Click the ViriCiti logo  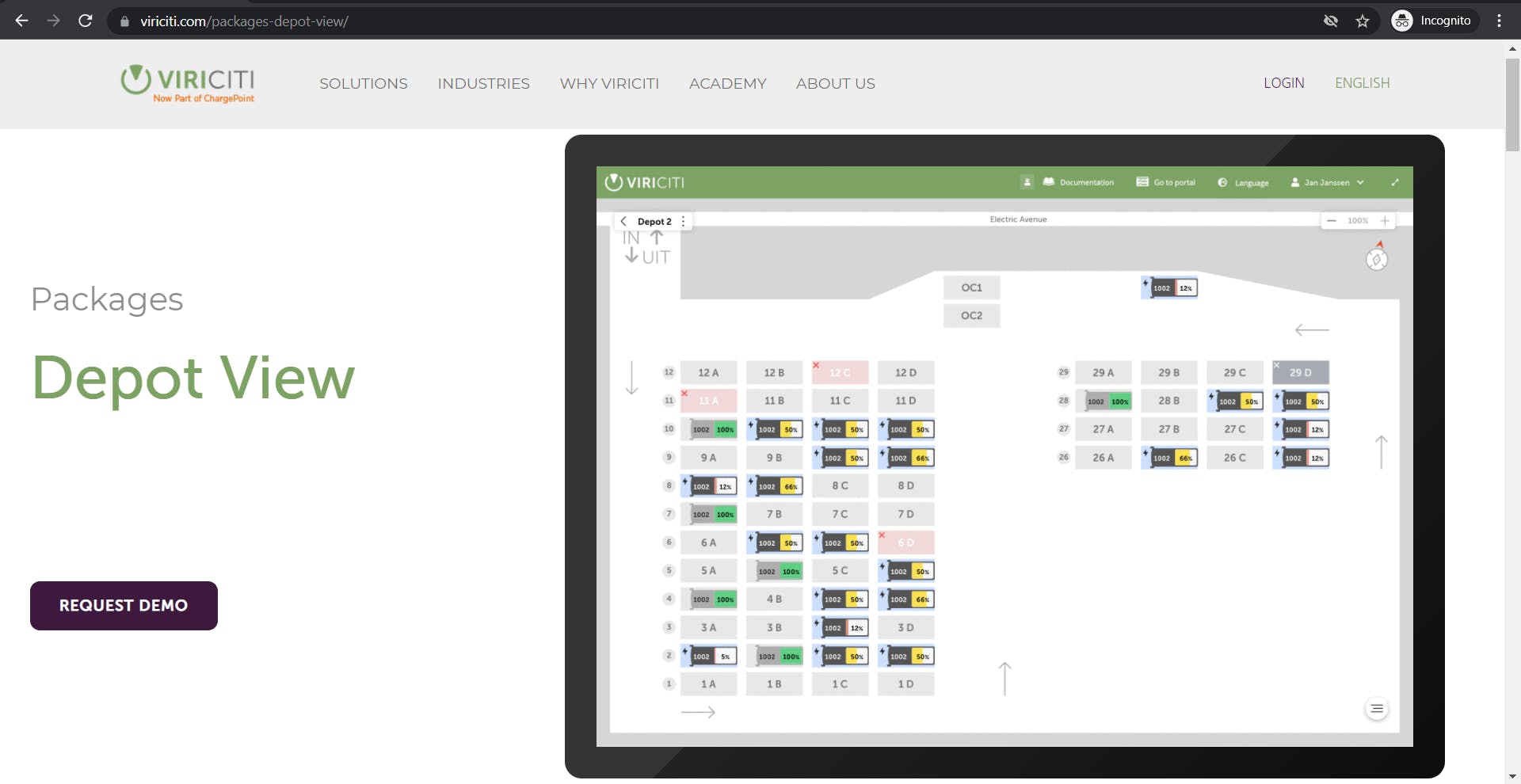[x=188, y=83]
